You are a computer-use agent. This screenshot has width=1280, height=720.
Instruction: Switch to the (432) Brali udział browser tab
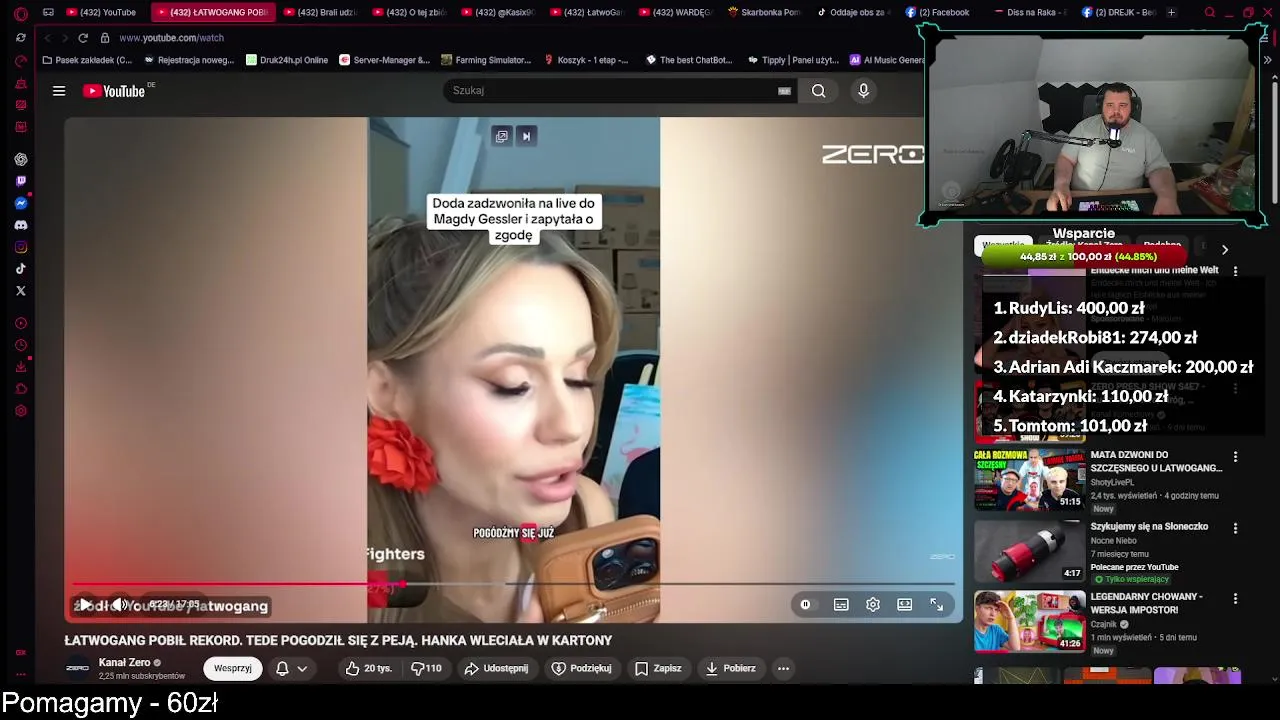[x=320, y=13]
